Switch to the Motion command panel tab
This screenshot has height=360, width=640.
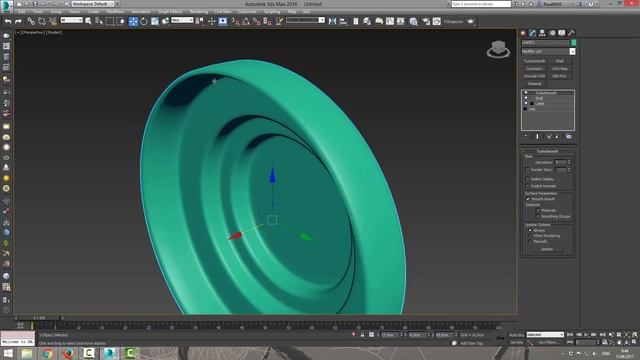click(x=552, y=33)
